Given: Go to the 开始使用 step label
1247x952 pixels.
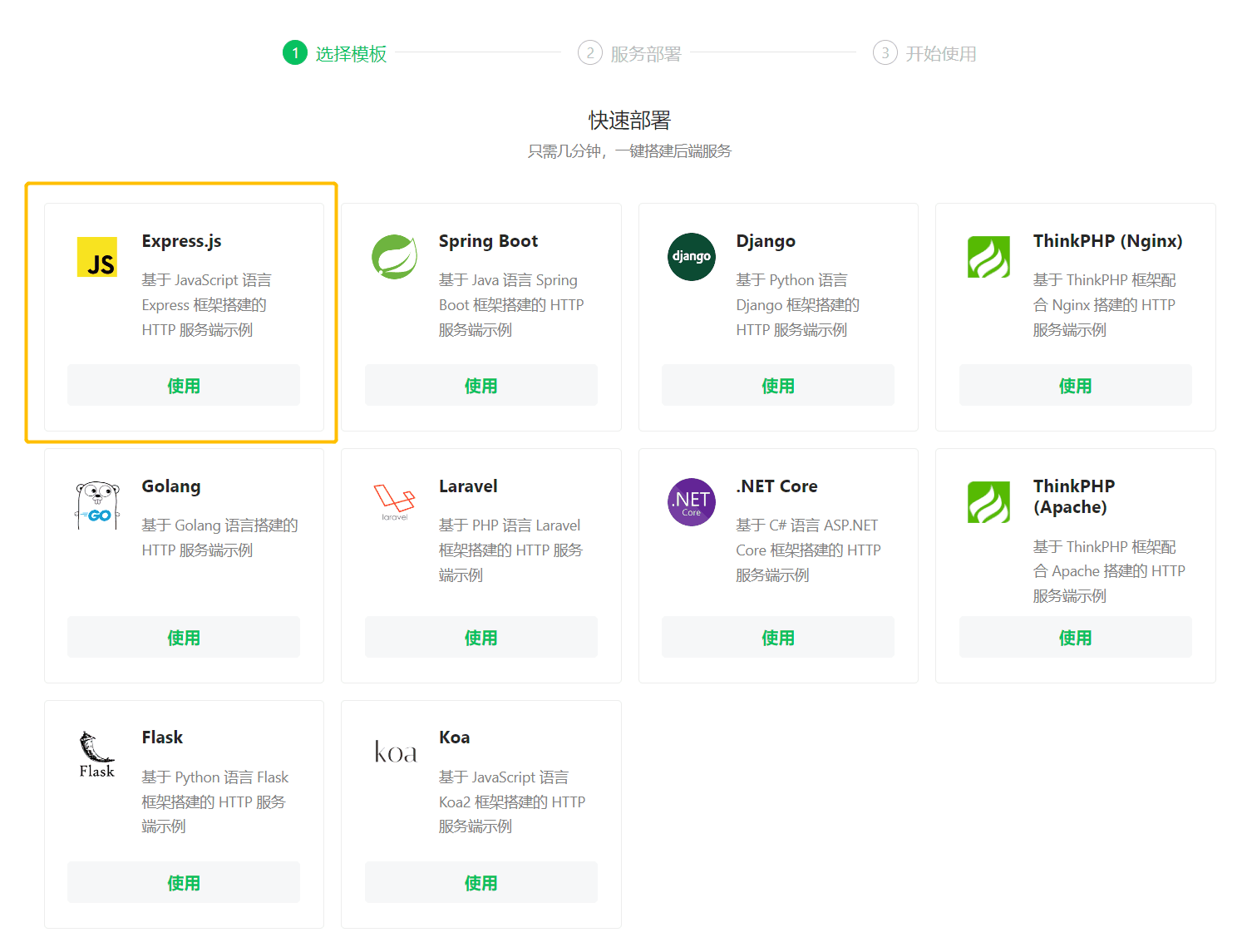Looking at the screenshot, I should pos(941,54).
